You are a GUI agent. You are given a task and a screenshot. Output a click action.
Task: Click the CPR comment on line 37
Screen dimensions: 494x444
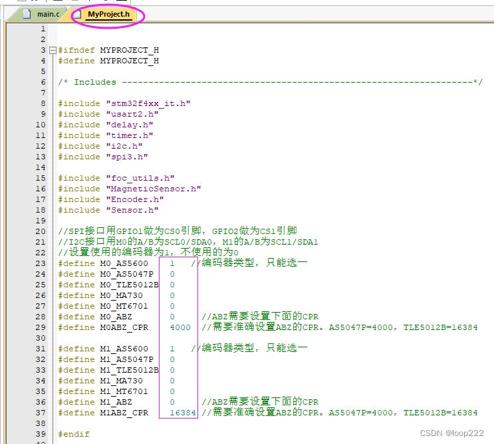pos(340,412)
